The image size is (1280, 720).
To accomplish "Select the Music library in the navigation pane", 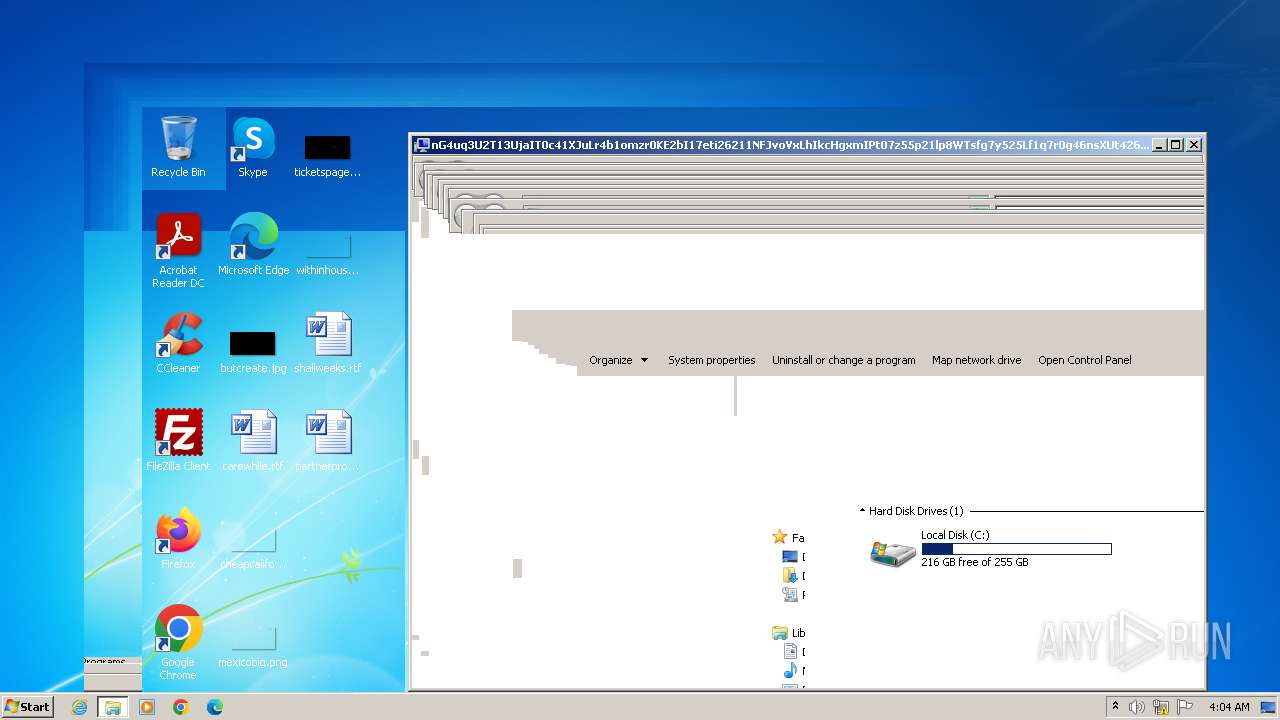I will 791,671.
